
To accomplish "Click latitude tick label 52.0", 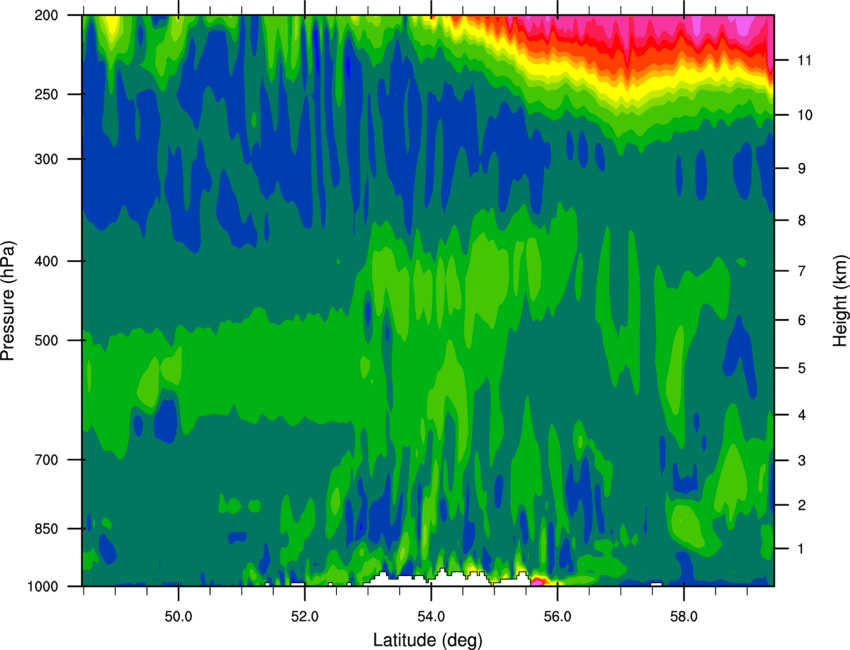I will tap(305, 617).
